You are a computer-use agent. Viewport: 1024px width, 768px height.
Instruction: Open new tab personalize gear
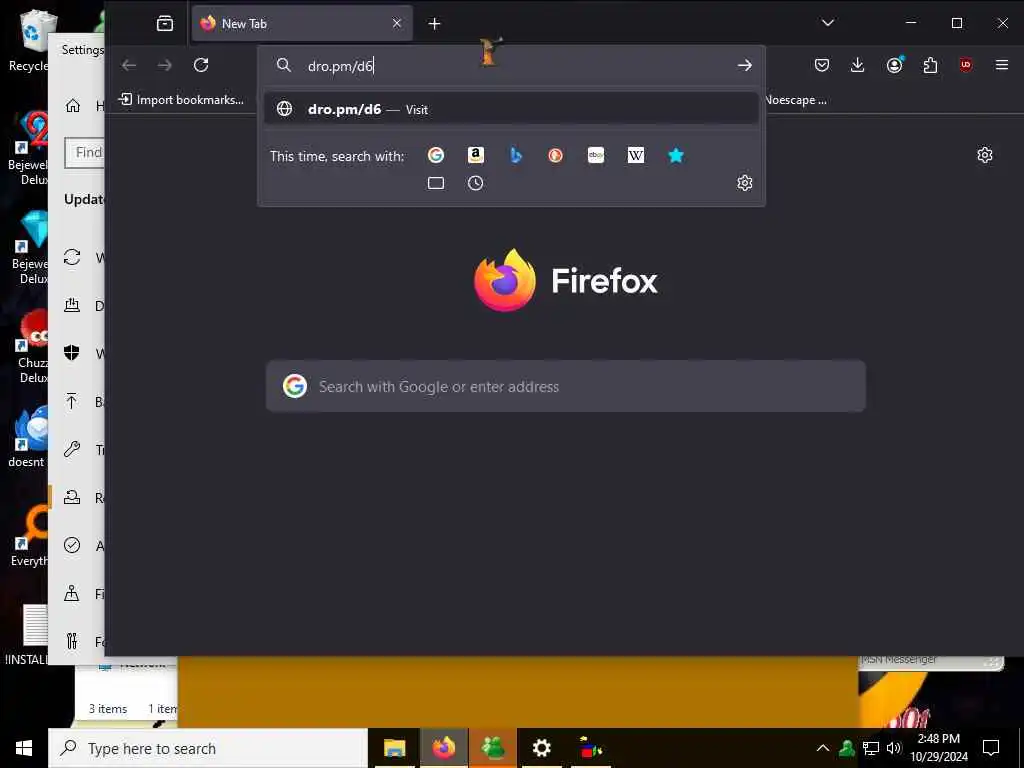point(985,155)
